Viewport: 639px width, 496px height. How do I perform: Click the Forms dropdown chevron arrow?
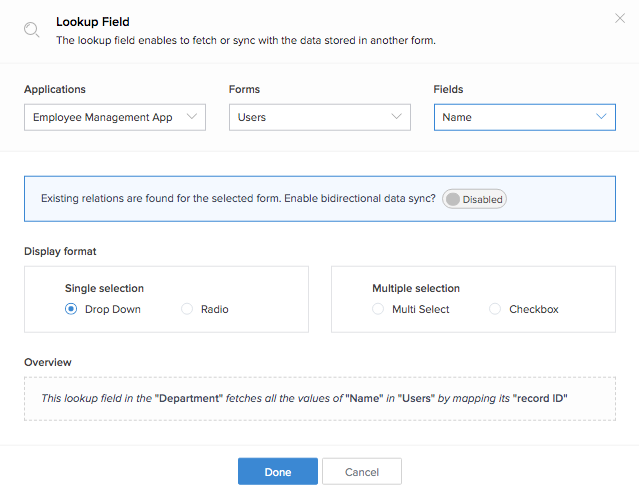point(397,117)
